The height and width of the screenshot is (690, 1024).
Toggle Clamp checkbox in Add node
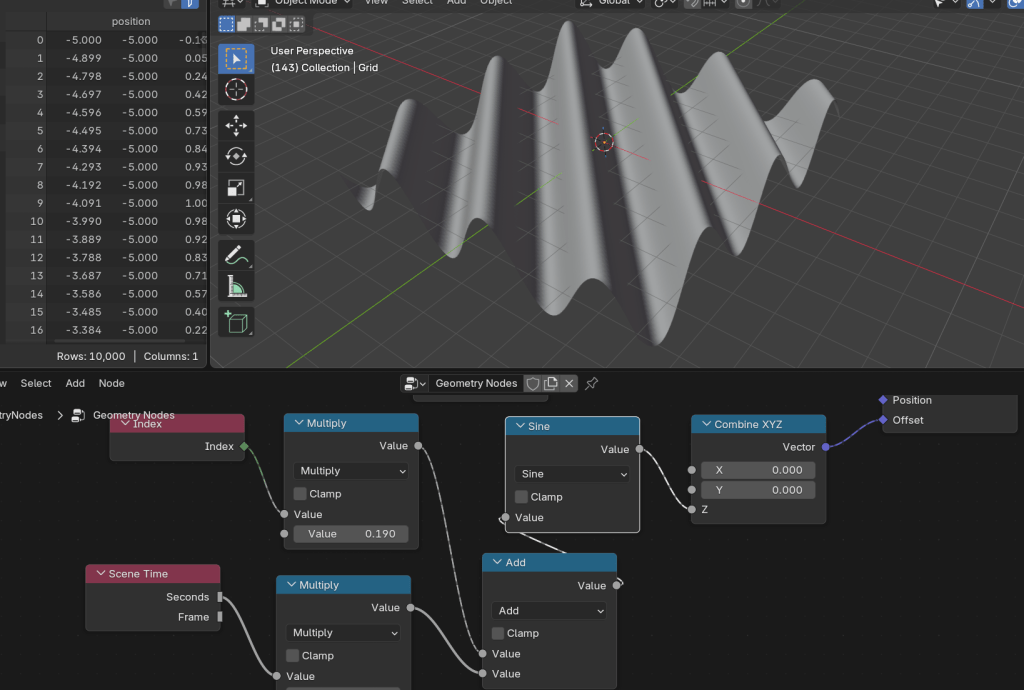click(x=498, y=633)
